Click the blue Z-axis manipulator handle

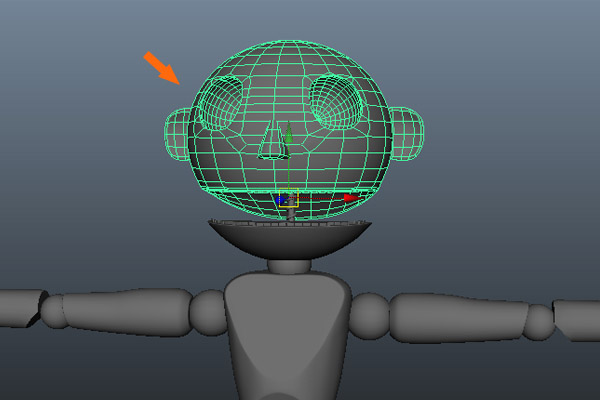[x=280, y=200]
